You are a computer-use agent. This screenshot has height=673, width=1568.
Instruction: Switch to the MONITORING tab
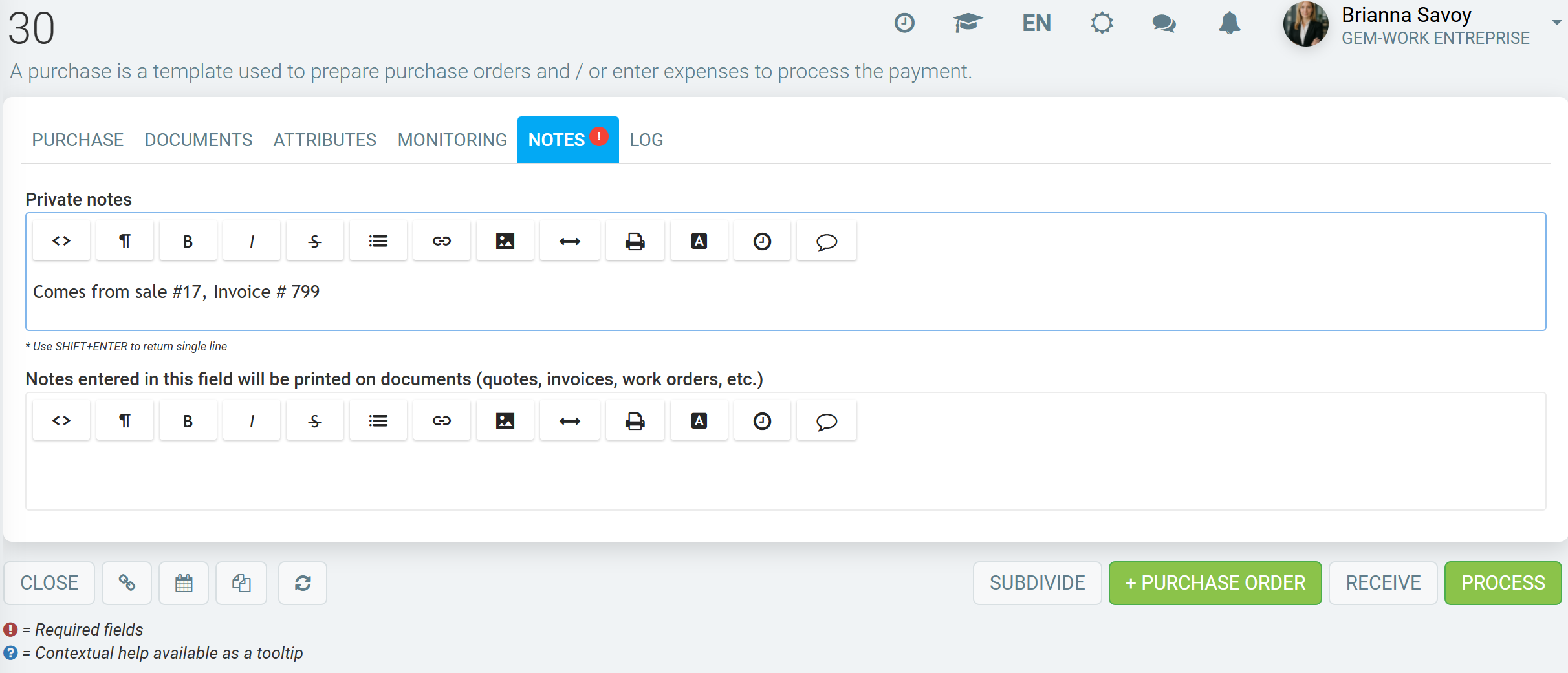tap(452, 140)
